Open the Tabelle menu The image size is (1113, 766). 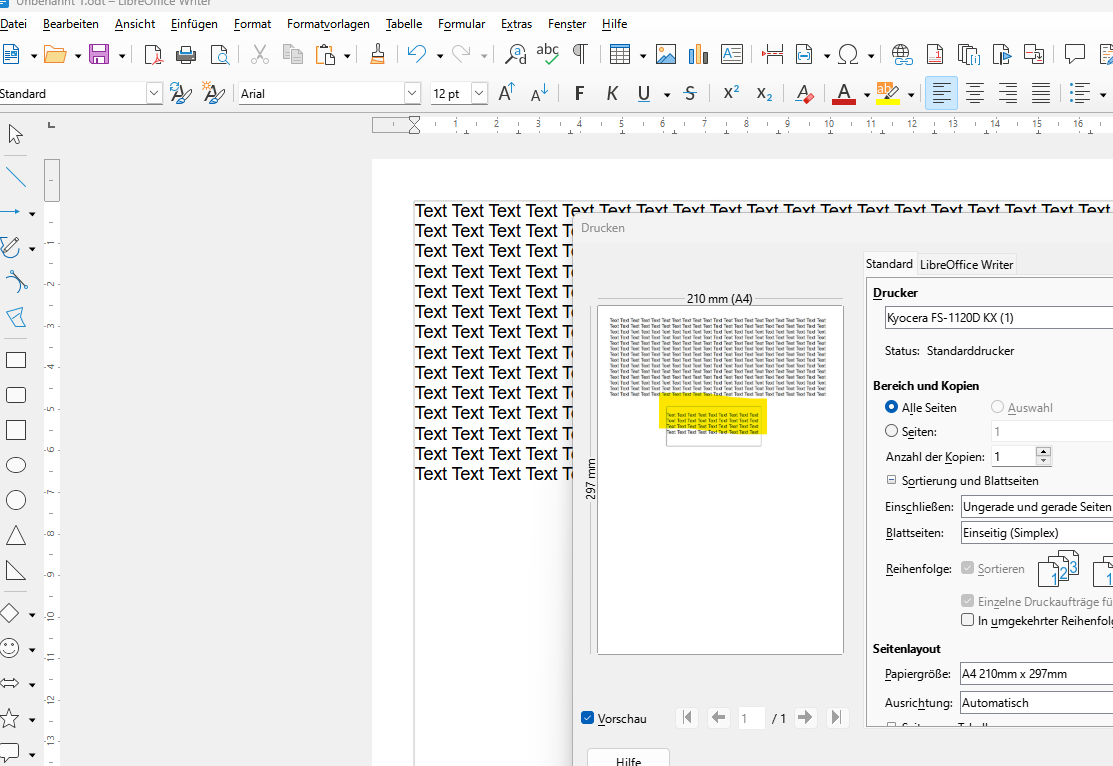click(x=404, y=23)
